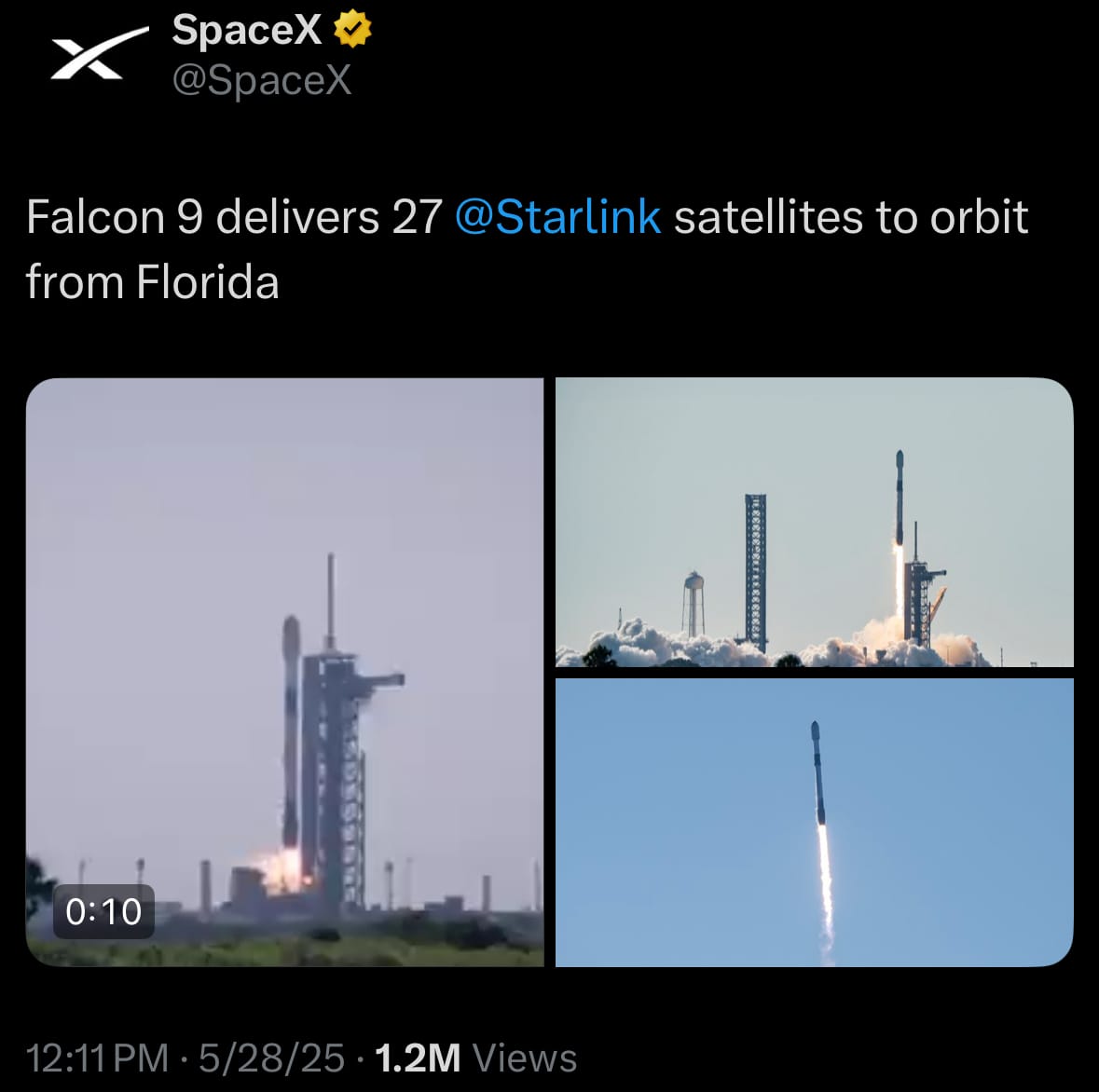
Task: Click the "Falcon 9 delivers 27" text
Action: (234, 216)
